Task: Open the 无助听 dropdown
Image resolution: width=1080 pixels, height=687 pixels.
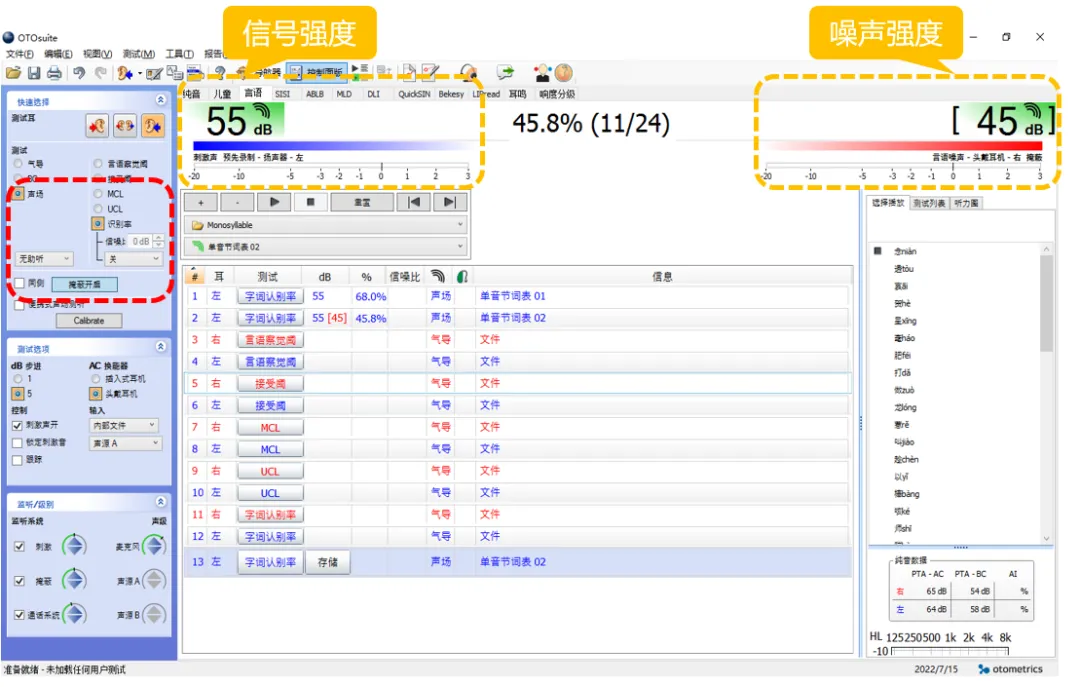Action: [x=44, y=259]
